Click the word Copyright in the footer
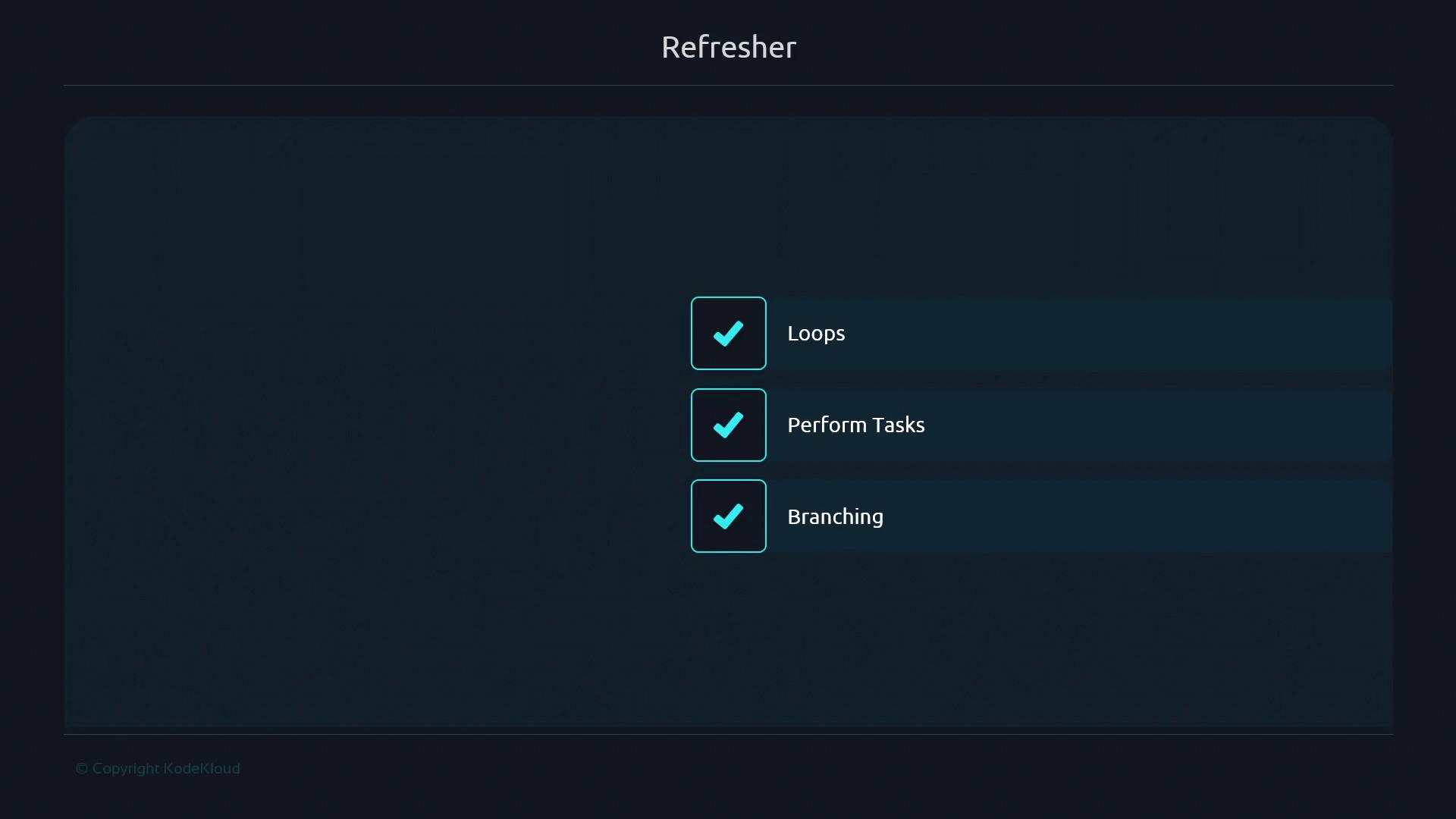 pyautogui.click(x=126, y=769)
